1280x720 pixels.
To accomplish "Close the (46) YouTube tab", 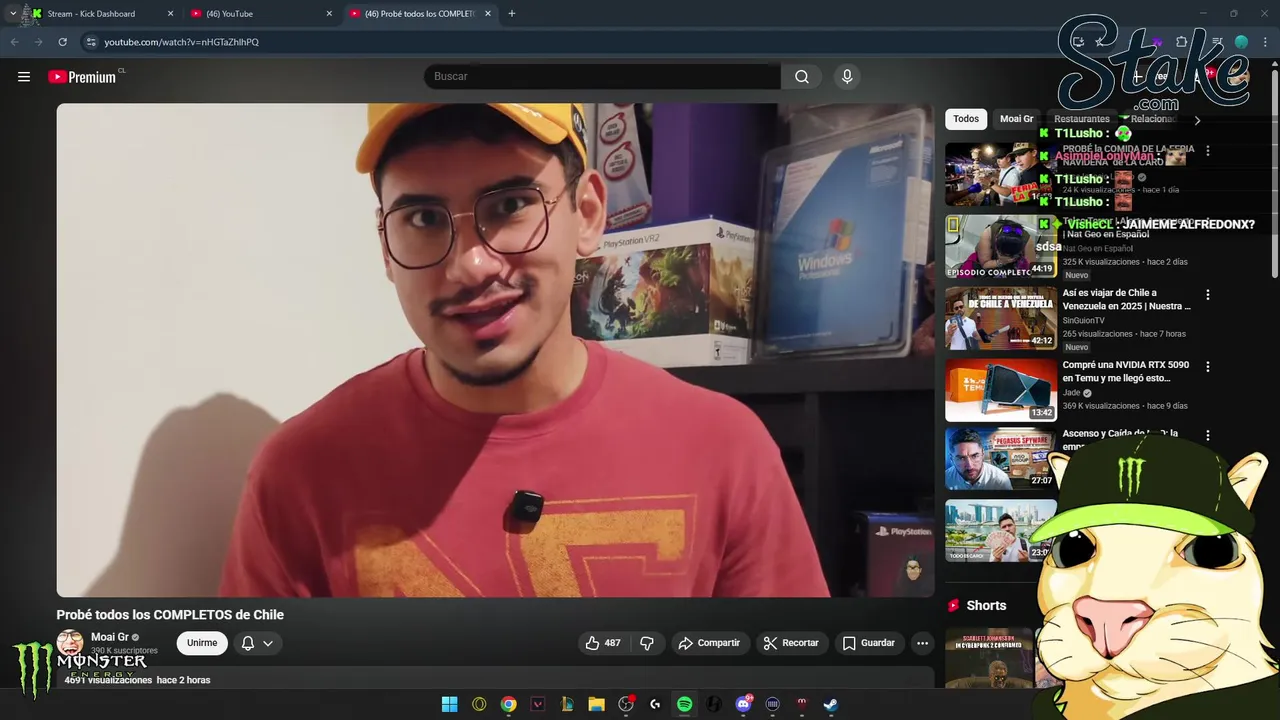I will (329, 14).
